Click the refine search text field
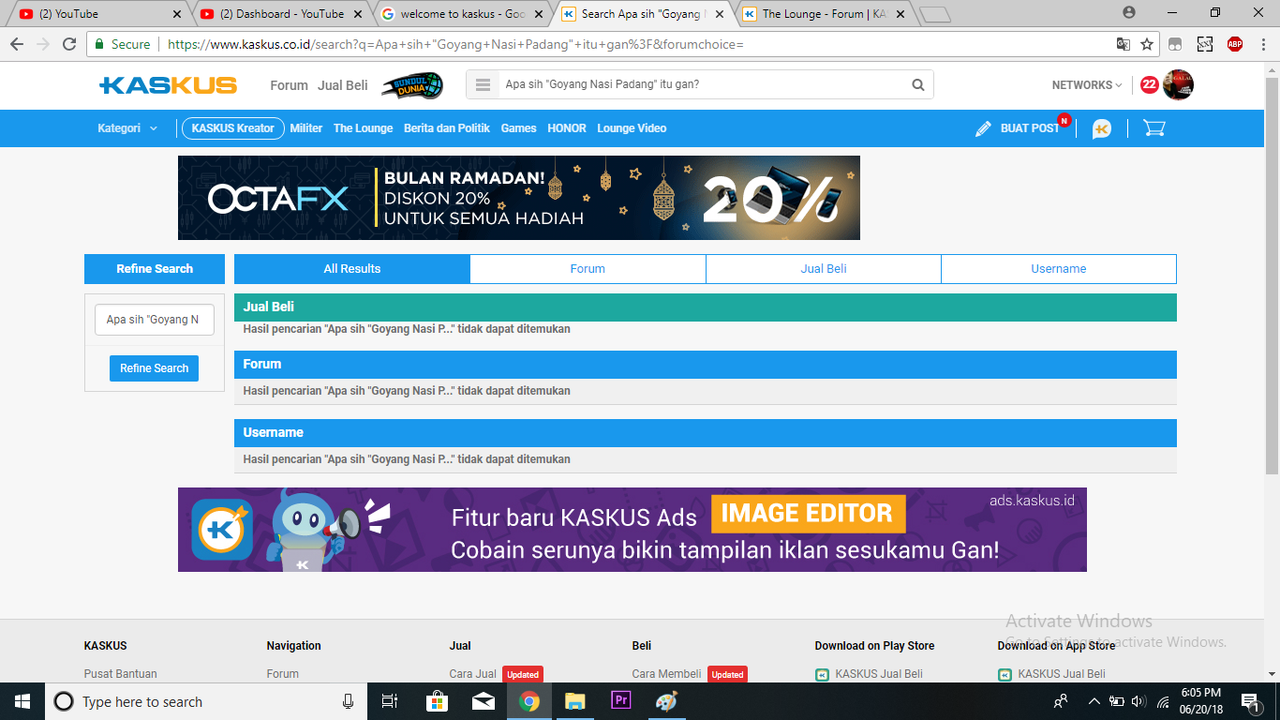 point(154,320)
